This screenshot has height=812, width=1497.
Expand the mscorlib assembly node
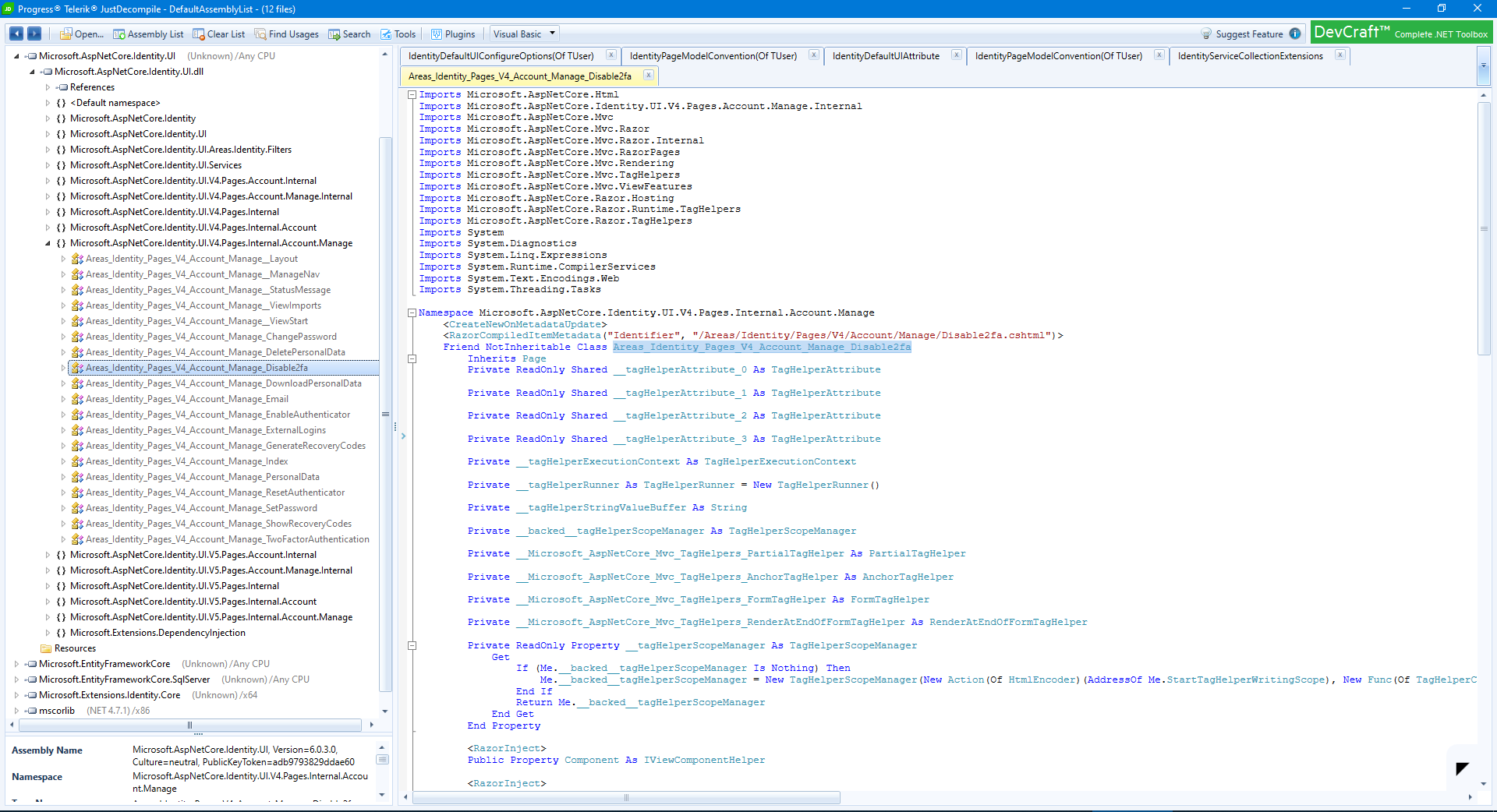(x=16, y=711)
